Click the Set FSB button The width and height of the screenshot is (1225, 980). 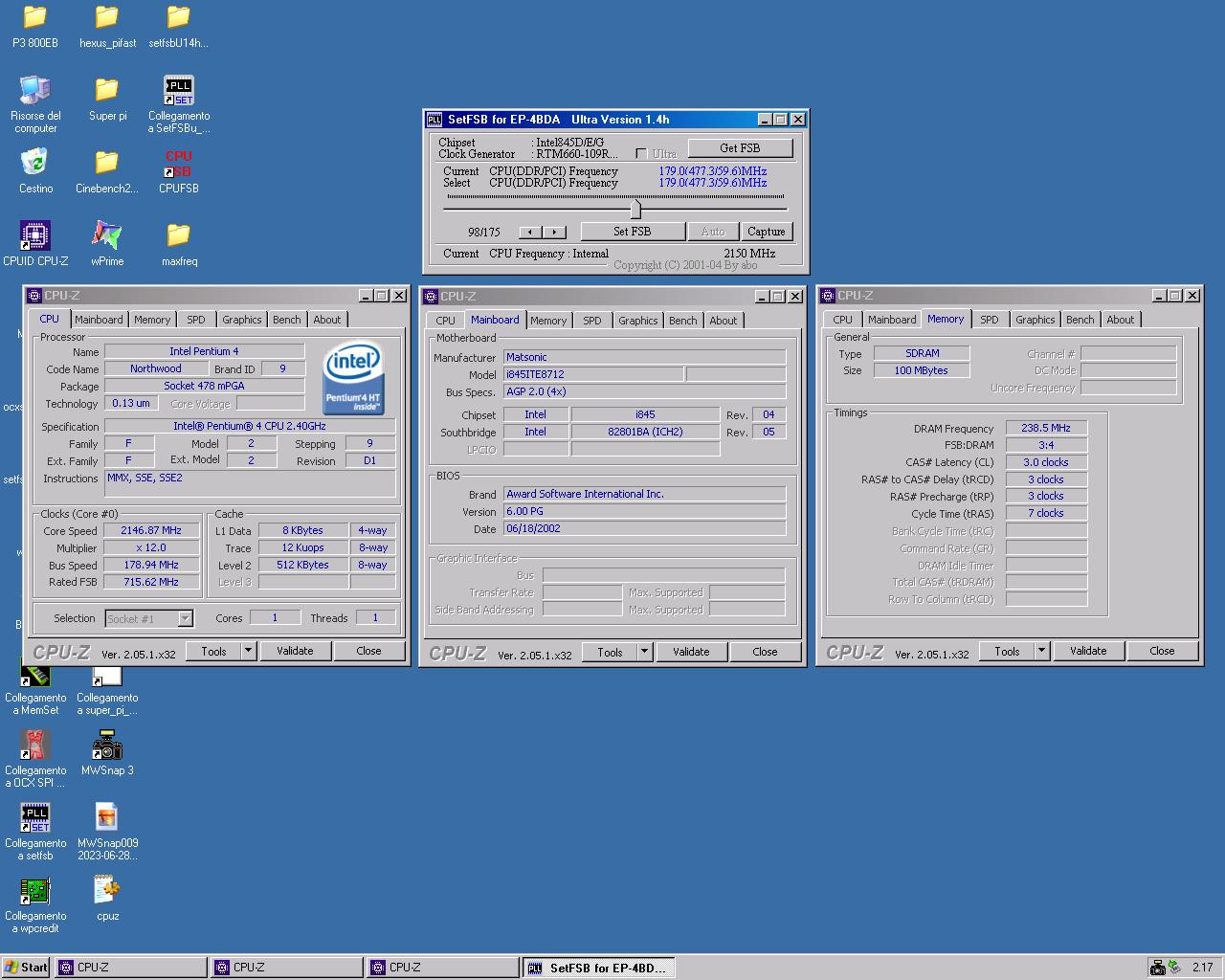(632, 232)
